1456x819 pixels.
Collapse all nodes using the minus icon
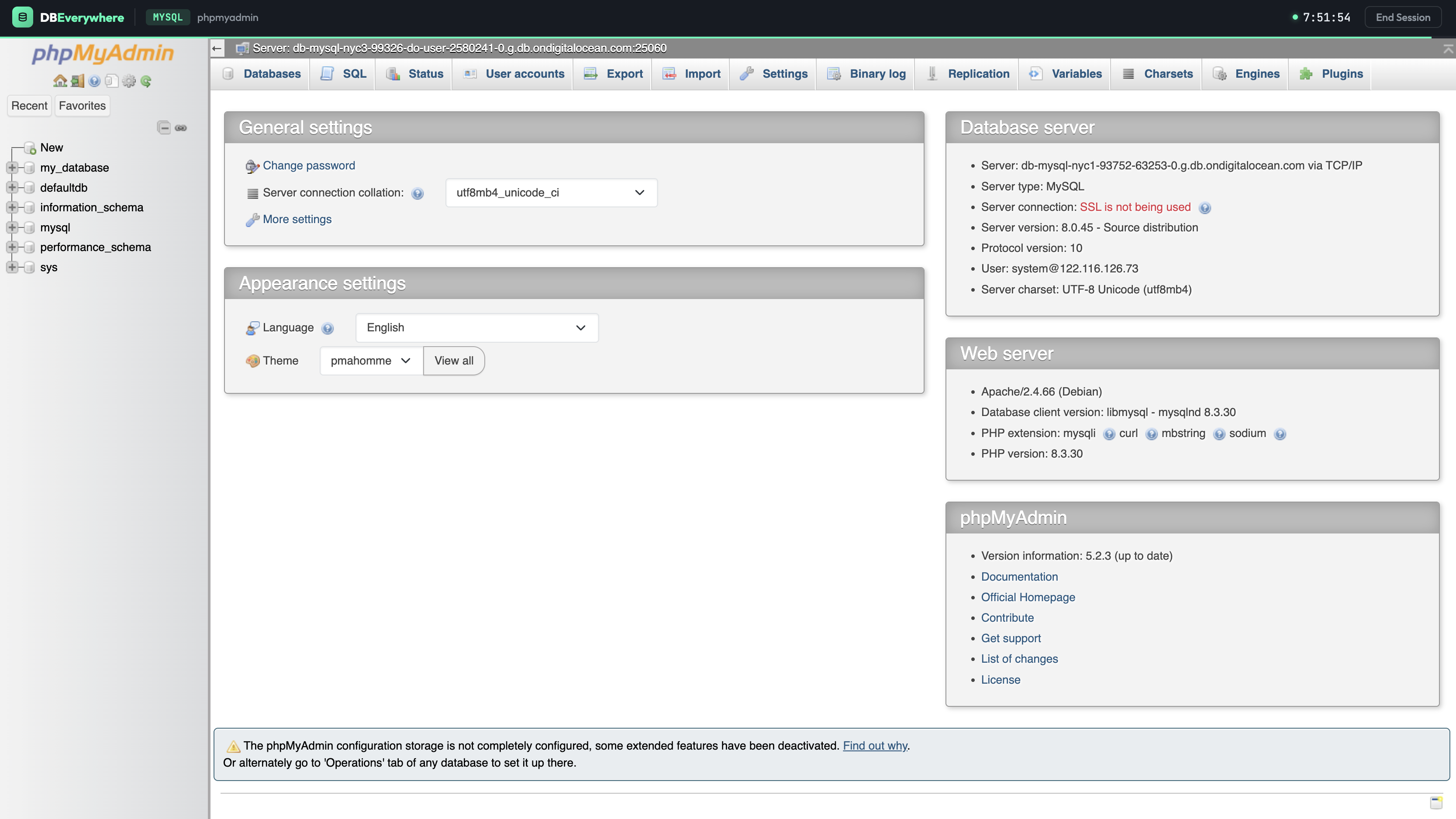coord(164,128)
